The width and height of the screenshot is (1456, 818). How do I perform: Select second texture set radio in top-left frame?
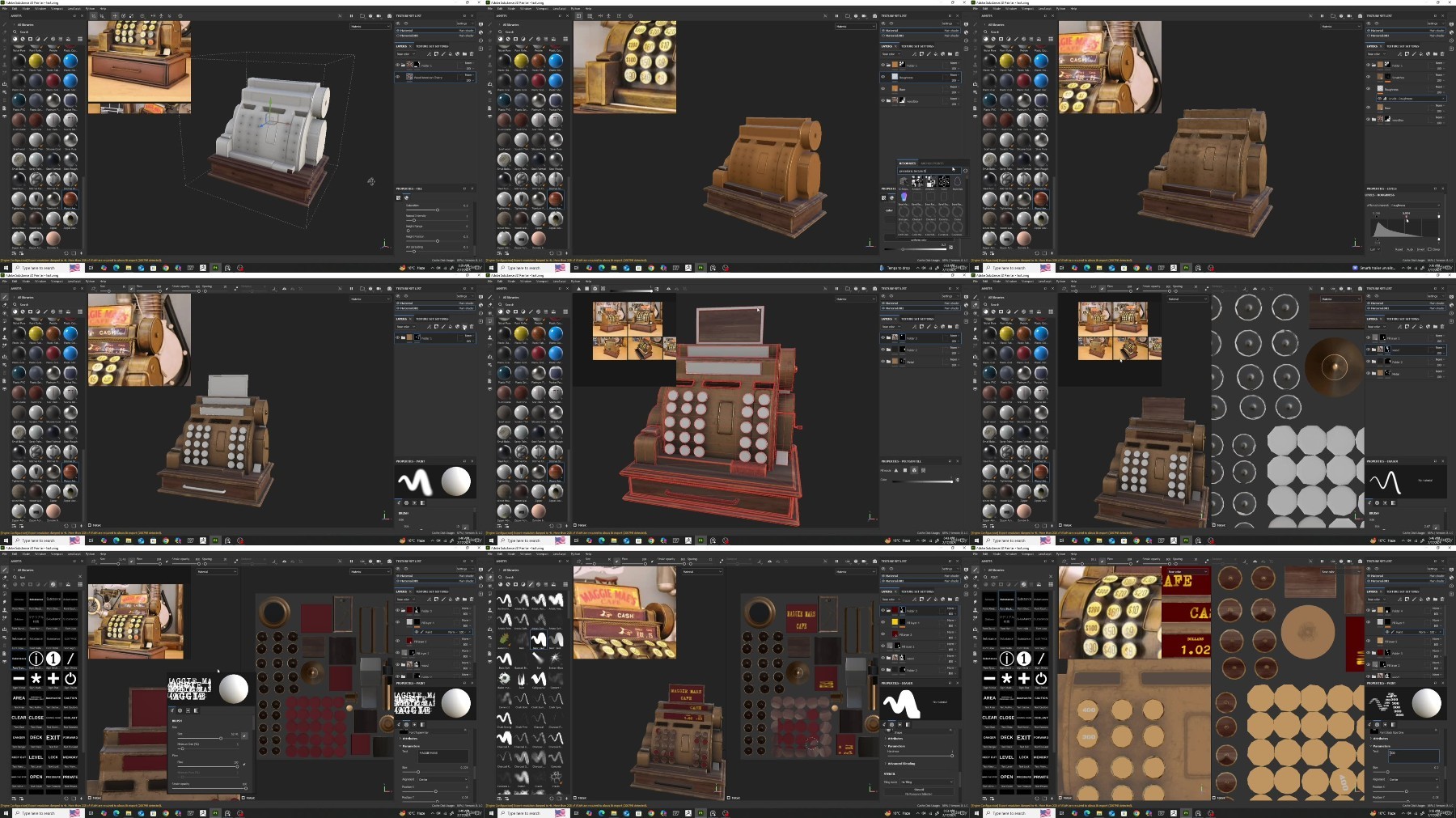[398, 36]
